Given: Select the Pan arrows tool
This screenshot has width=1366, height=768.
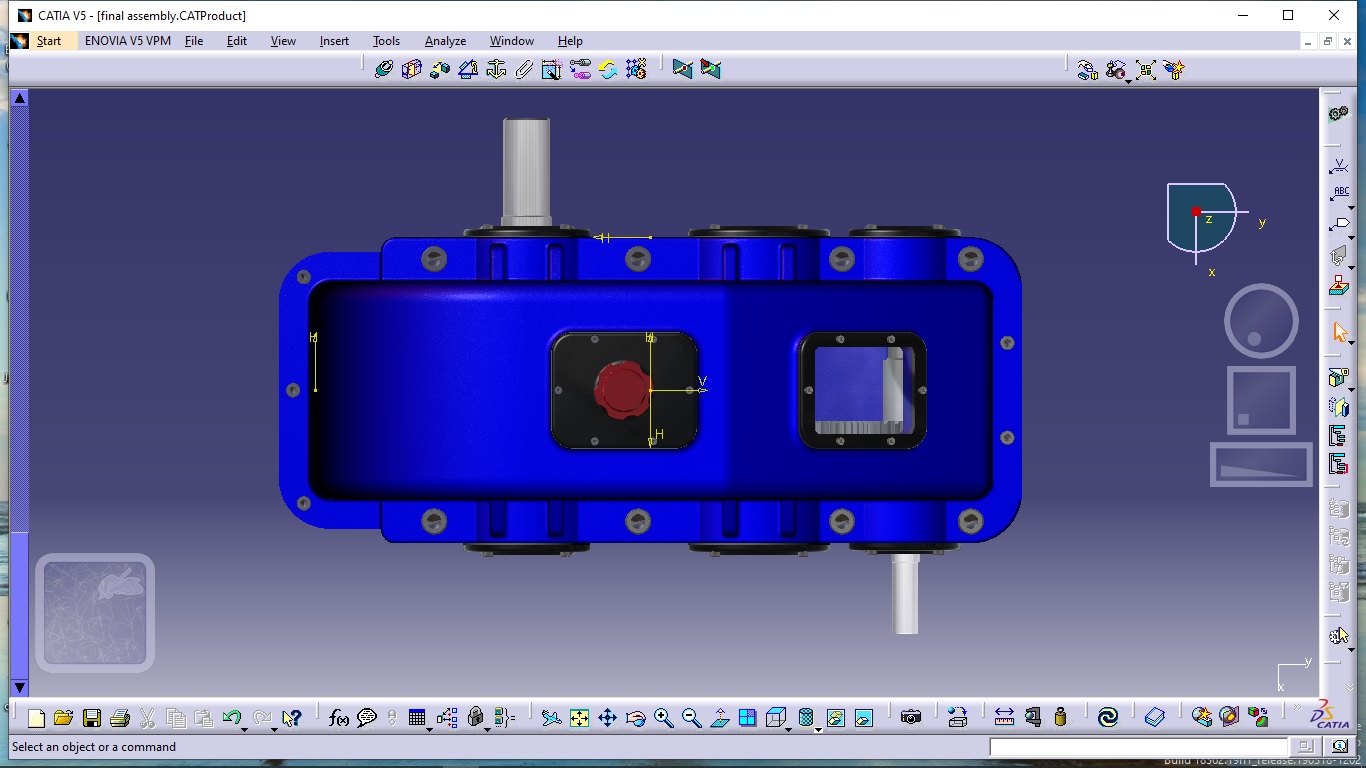Looking at the screenshot, I should (607, 718).
